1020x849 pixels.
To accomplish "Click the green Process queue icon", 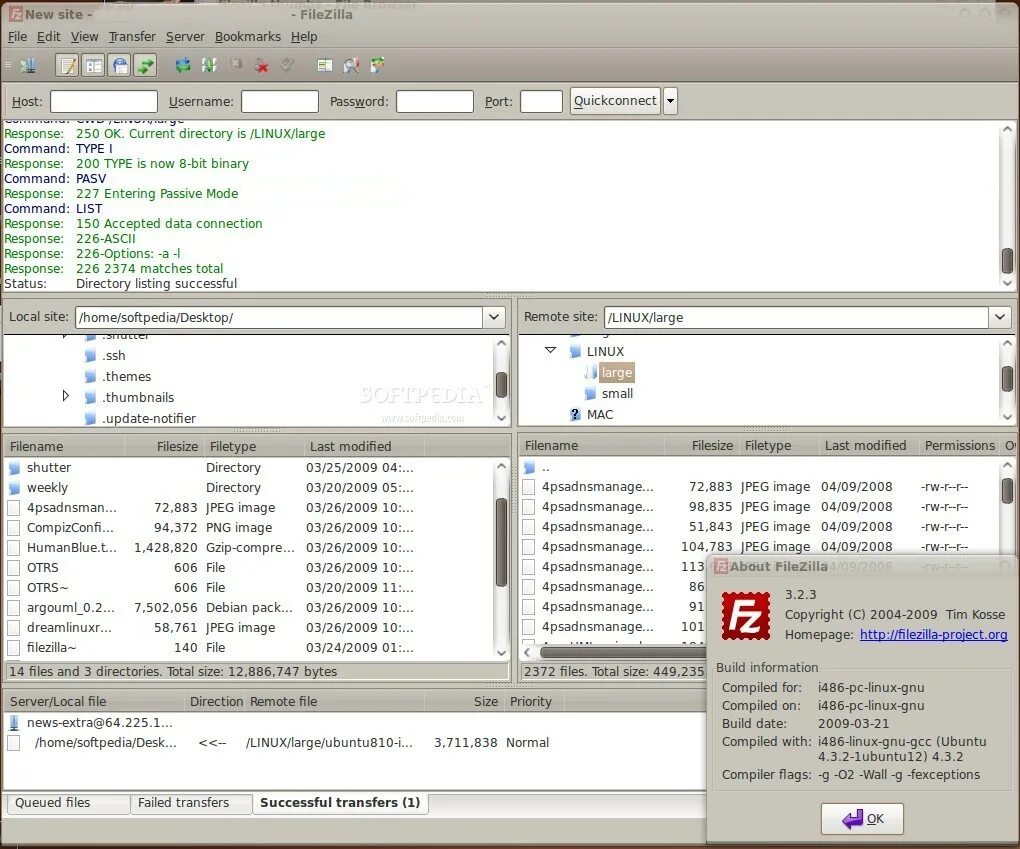I will tap(209, 65).
